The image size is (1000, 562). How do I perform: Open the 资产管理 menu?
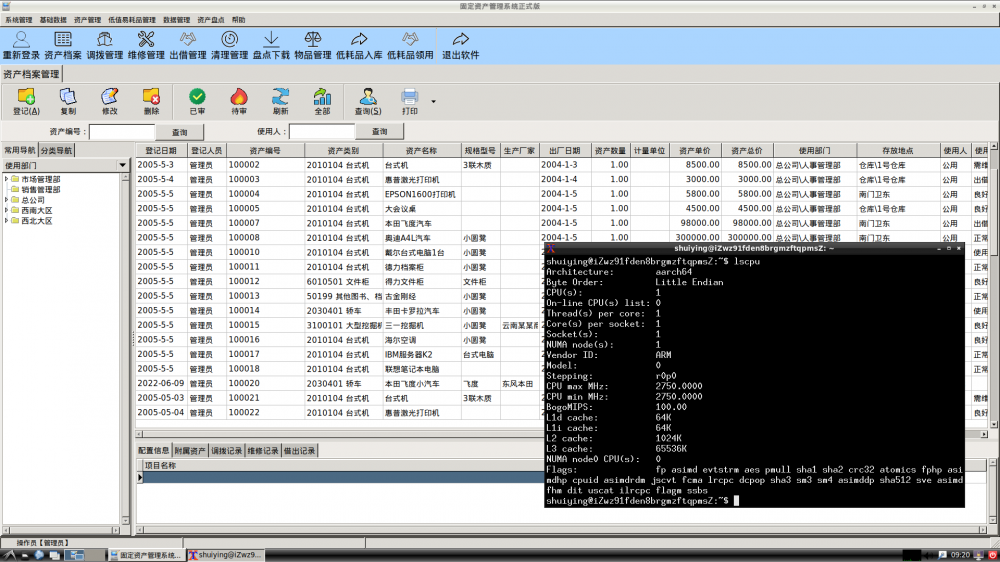[87, 20]
